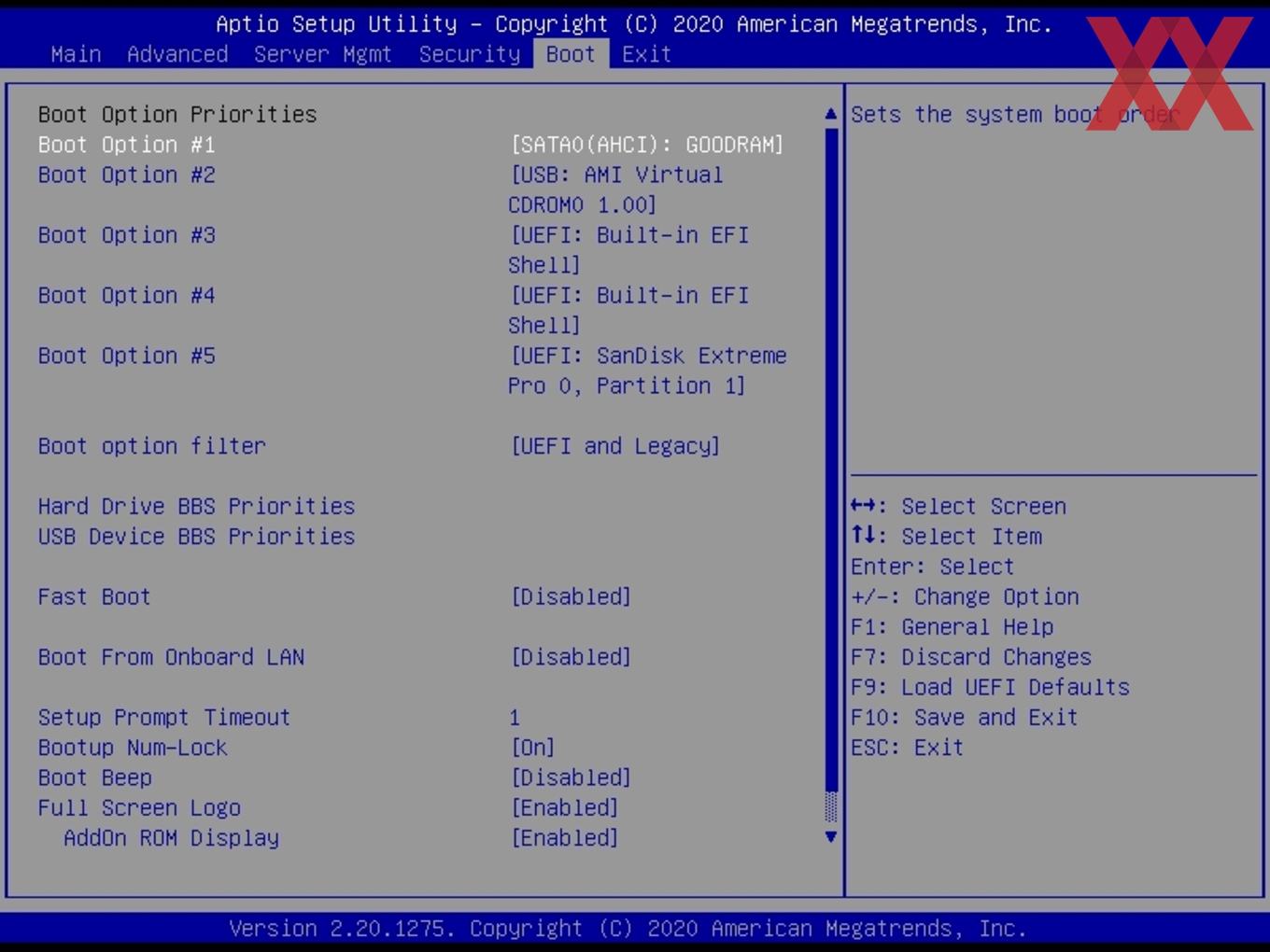Click the Aptio Setup Utility title text
The height and width of the screenshot is (952, 1270).
click(x=634, y=24)
